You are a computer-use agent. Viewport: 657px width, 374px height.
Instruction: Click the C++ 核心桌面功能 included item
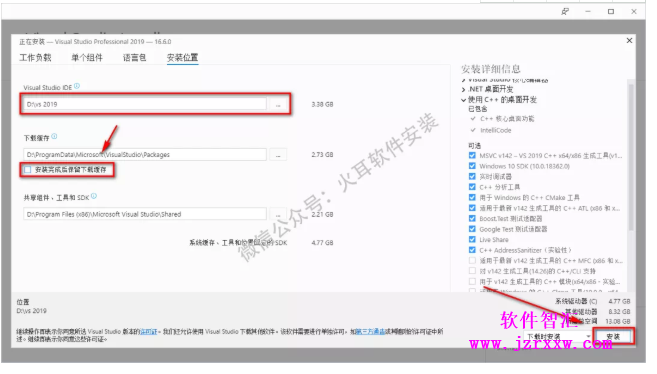[507, 119]
